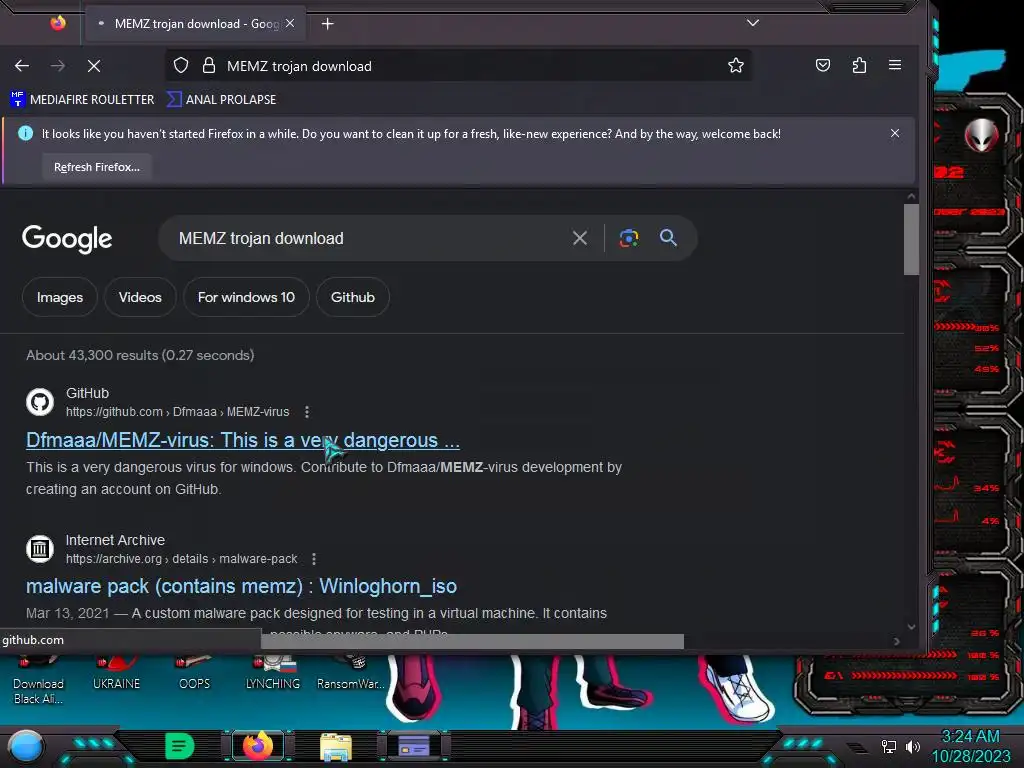Screen dimensions: 1024x768
Task: Open tracking protection shield icon
Action: 181,65
